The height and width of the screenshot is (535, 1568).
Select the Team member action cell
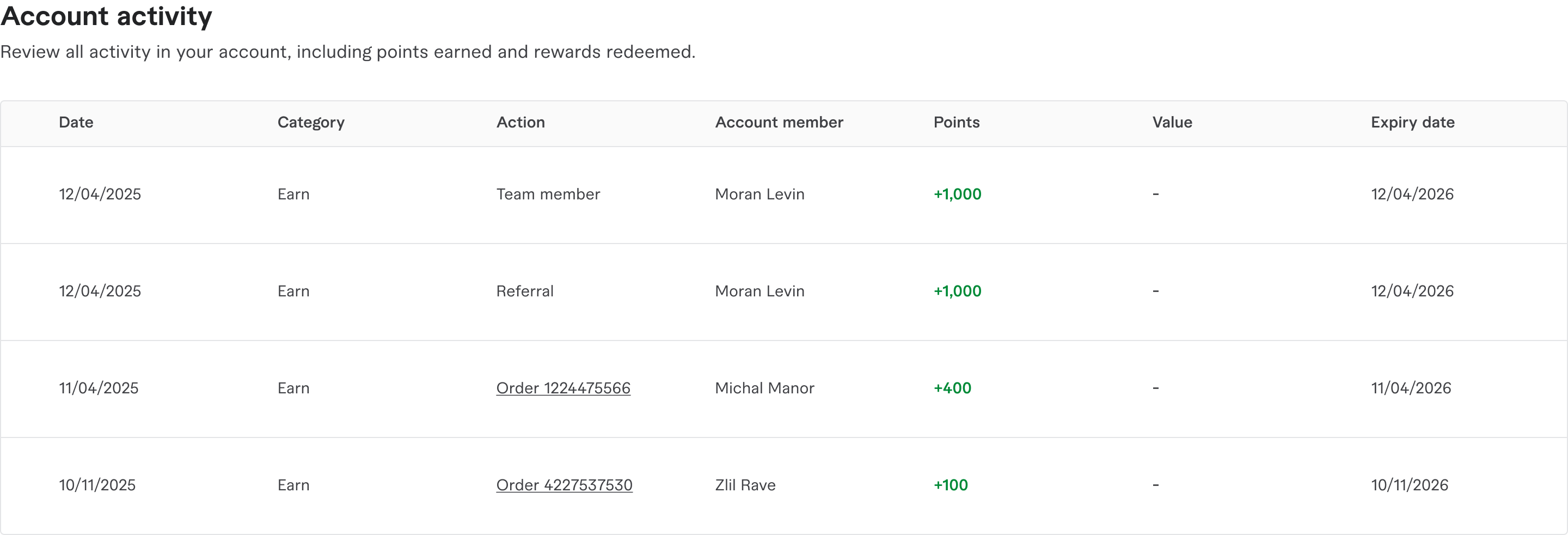(548, 194)
